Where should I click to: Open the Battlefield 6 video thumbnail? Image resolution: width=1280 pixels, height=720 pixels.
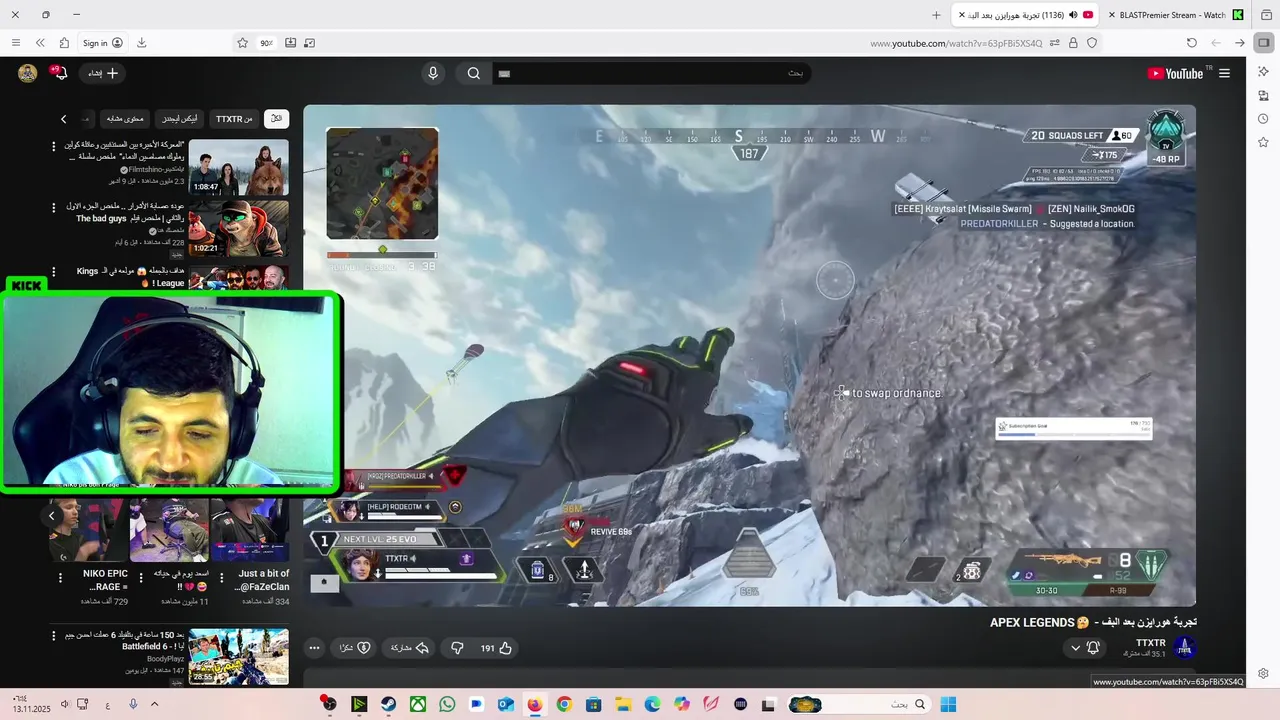pyautogui.click(x=238, y=656)
